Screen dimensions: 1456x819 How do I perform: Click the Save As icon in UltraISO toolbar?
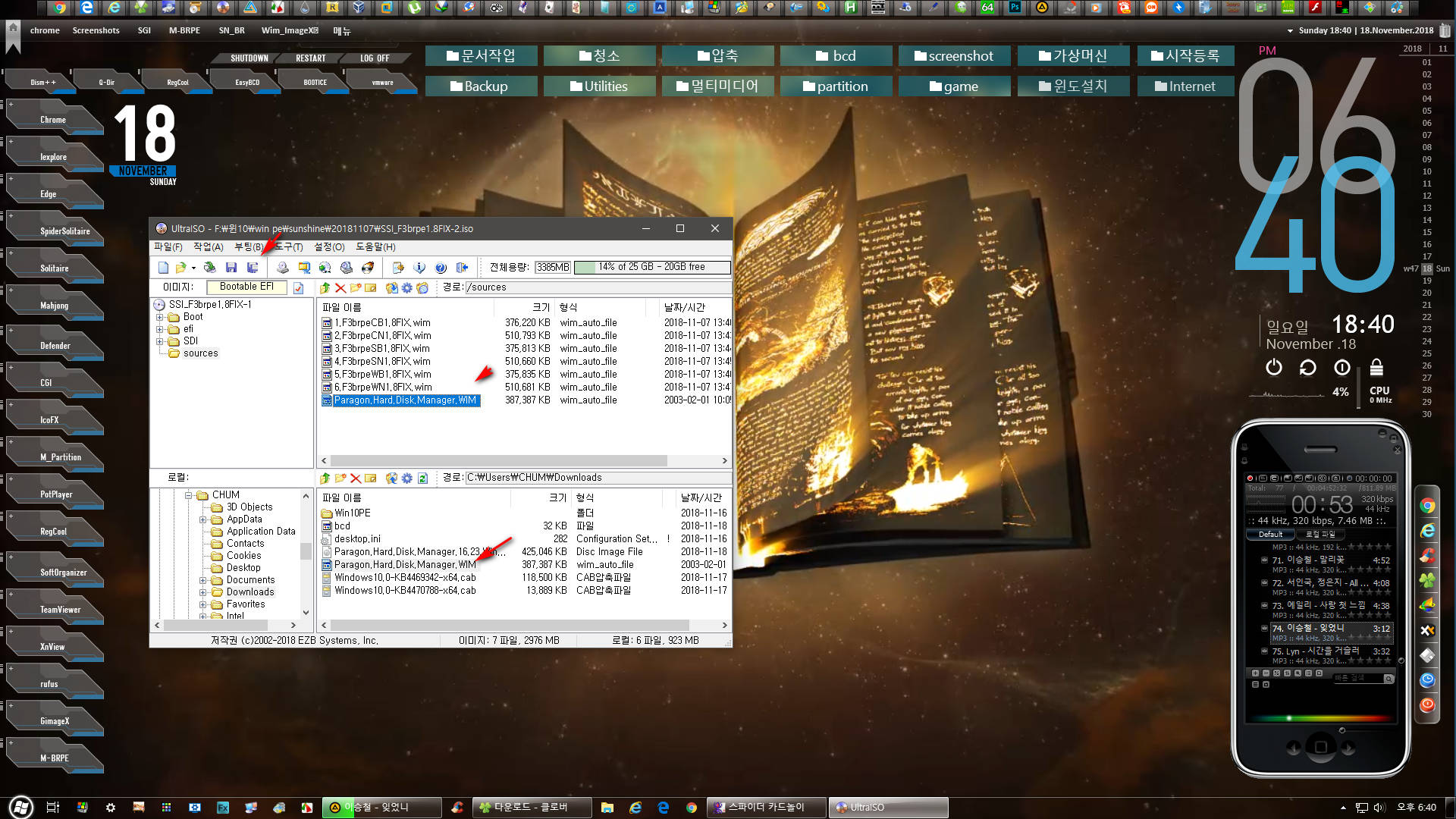253,267
